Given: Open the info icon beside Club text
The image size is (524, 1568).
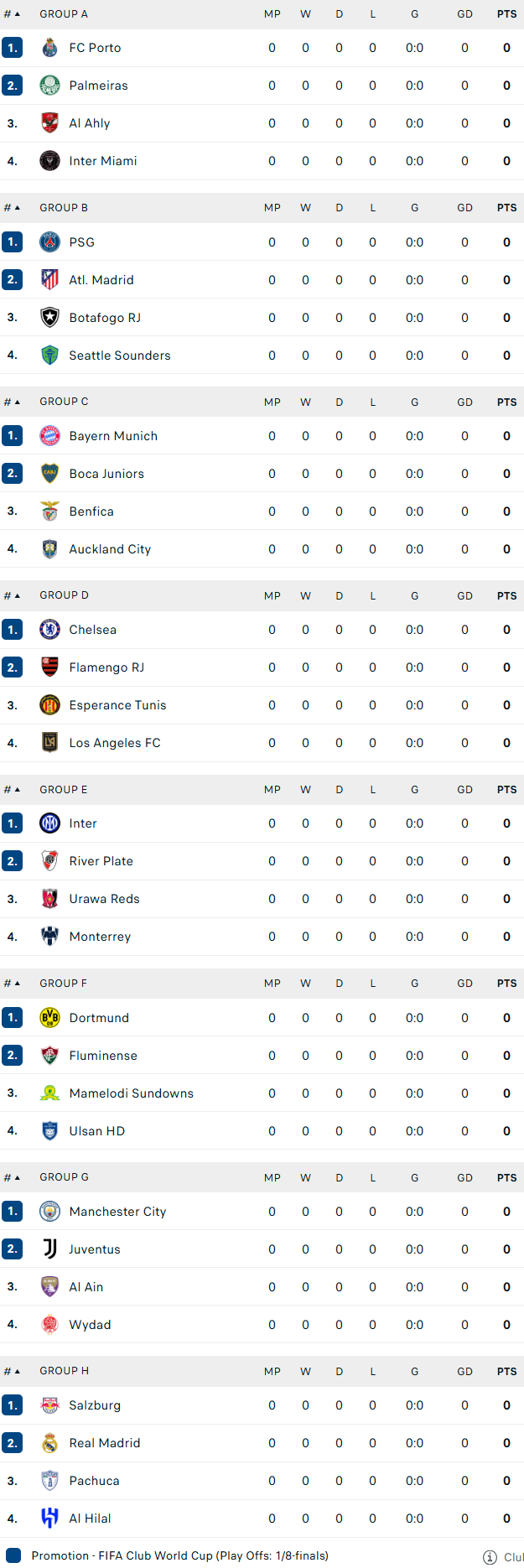Looking at the screenshot, I should 490,1557.
